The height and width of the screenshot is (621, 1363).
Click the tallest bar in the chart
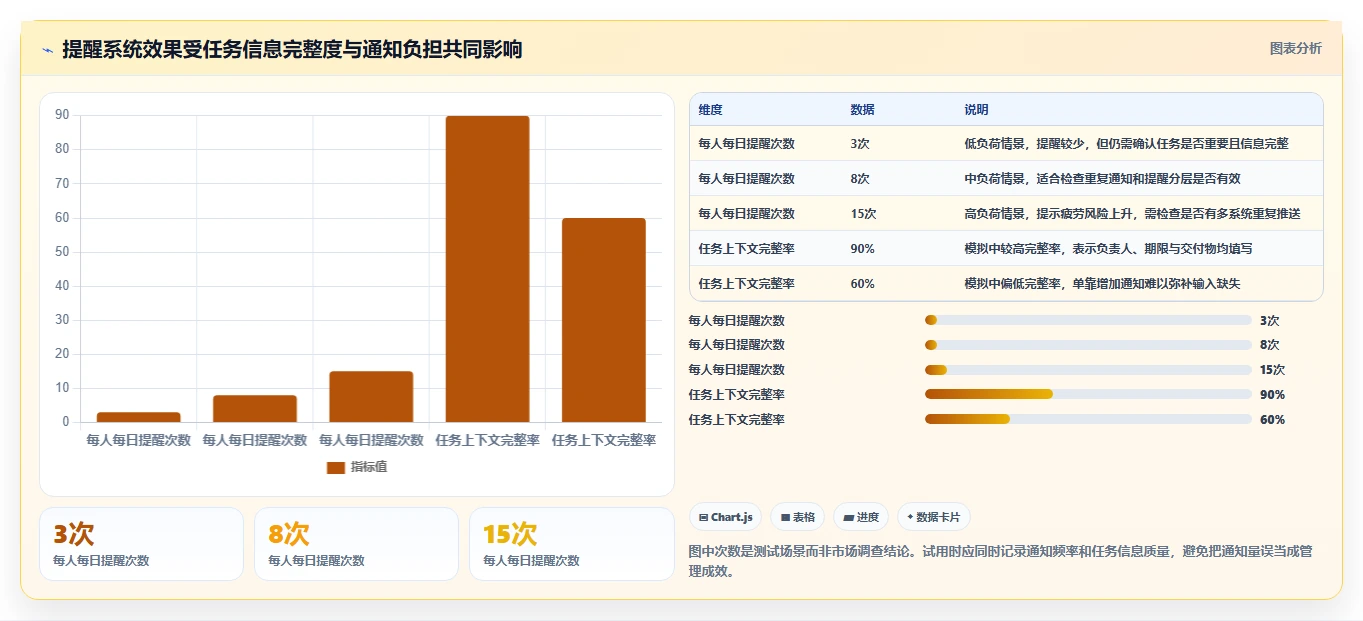point(487,269)
